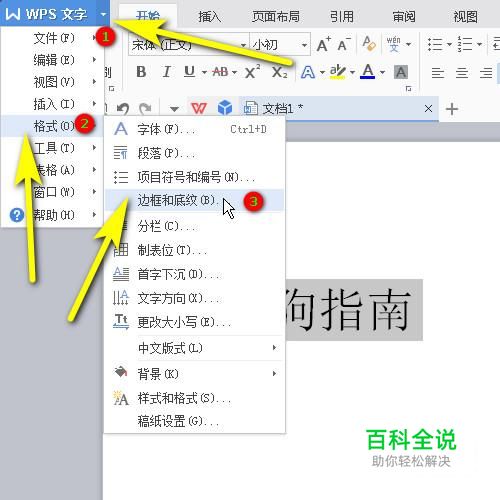500x500 pixels.
Task: Apply superscript X² formatting
Action: coord(252,72)
